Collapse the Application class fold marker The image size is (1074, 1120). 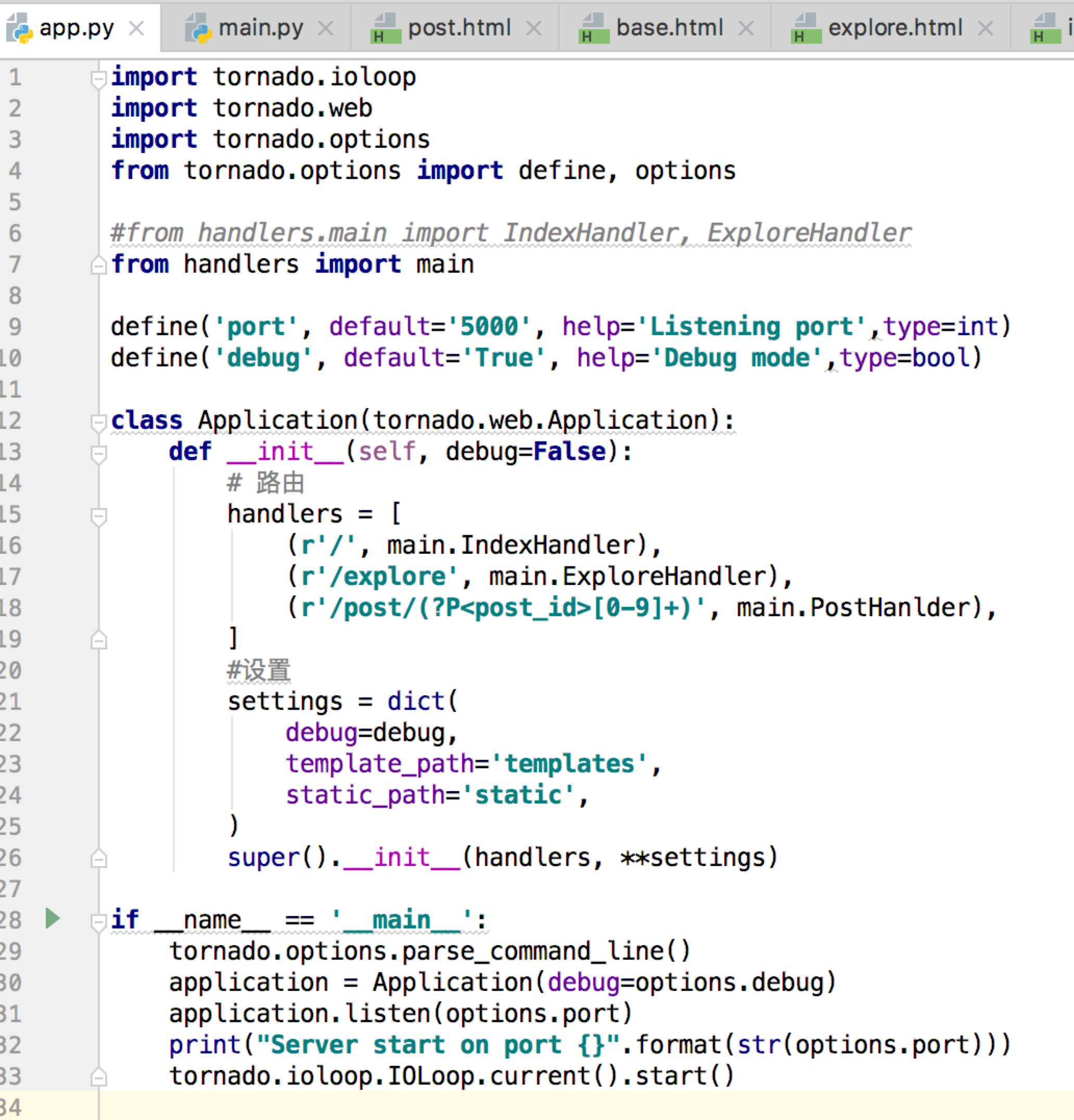tap(98, 422)
